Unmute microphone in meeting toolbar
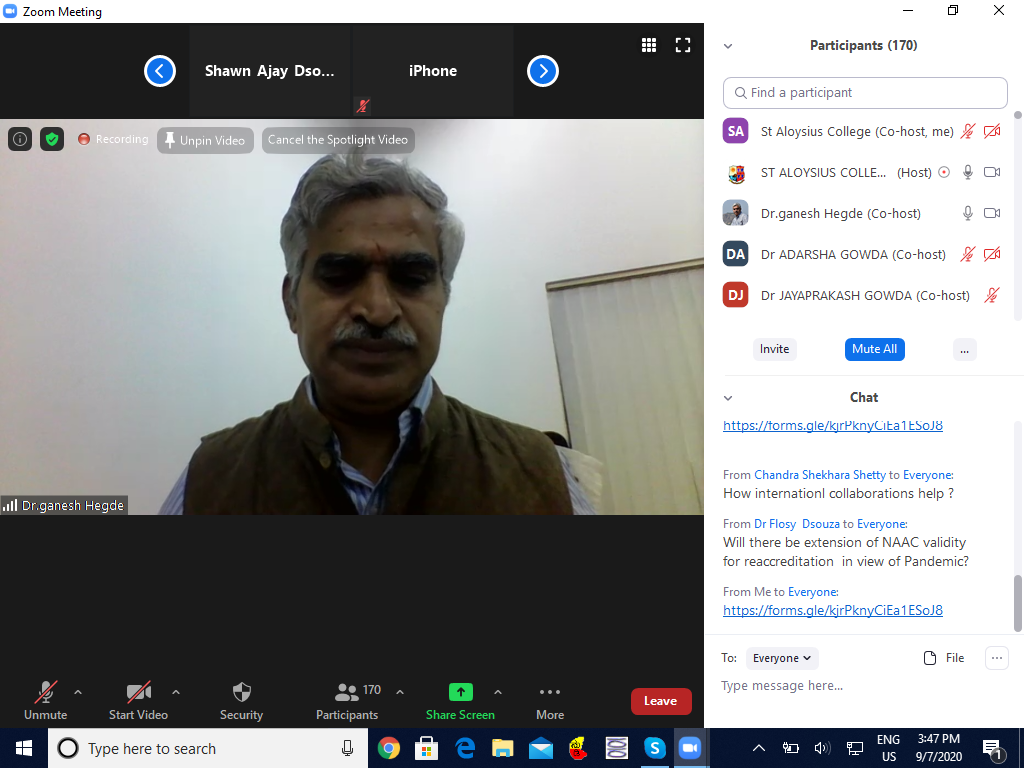The width and height of the screenshot is (1024, 768). click(x=45, y=701)
